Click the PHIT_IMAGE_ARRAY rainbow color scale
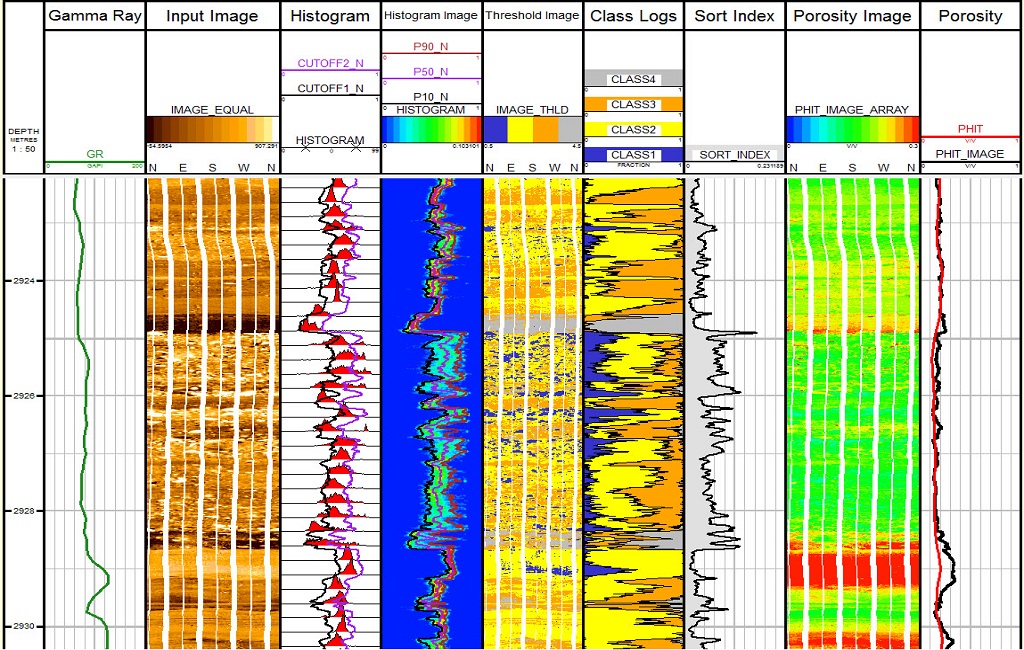 click(x=852, y=130)
